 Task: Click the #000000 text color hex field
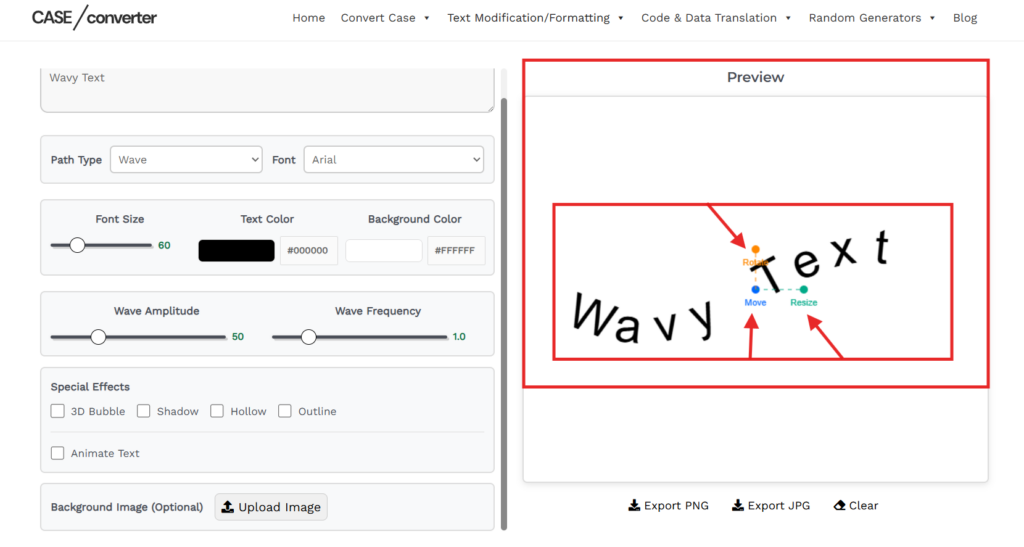click(x=308, y=251)
